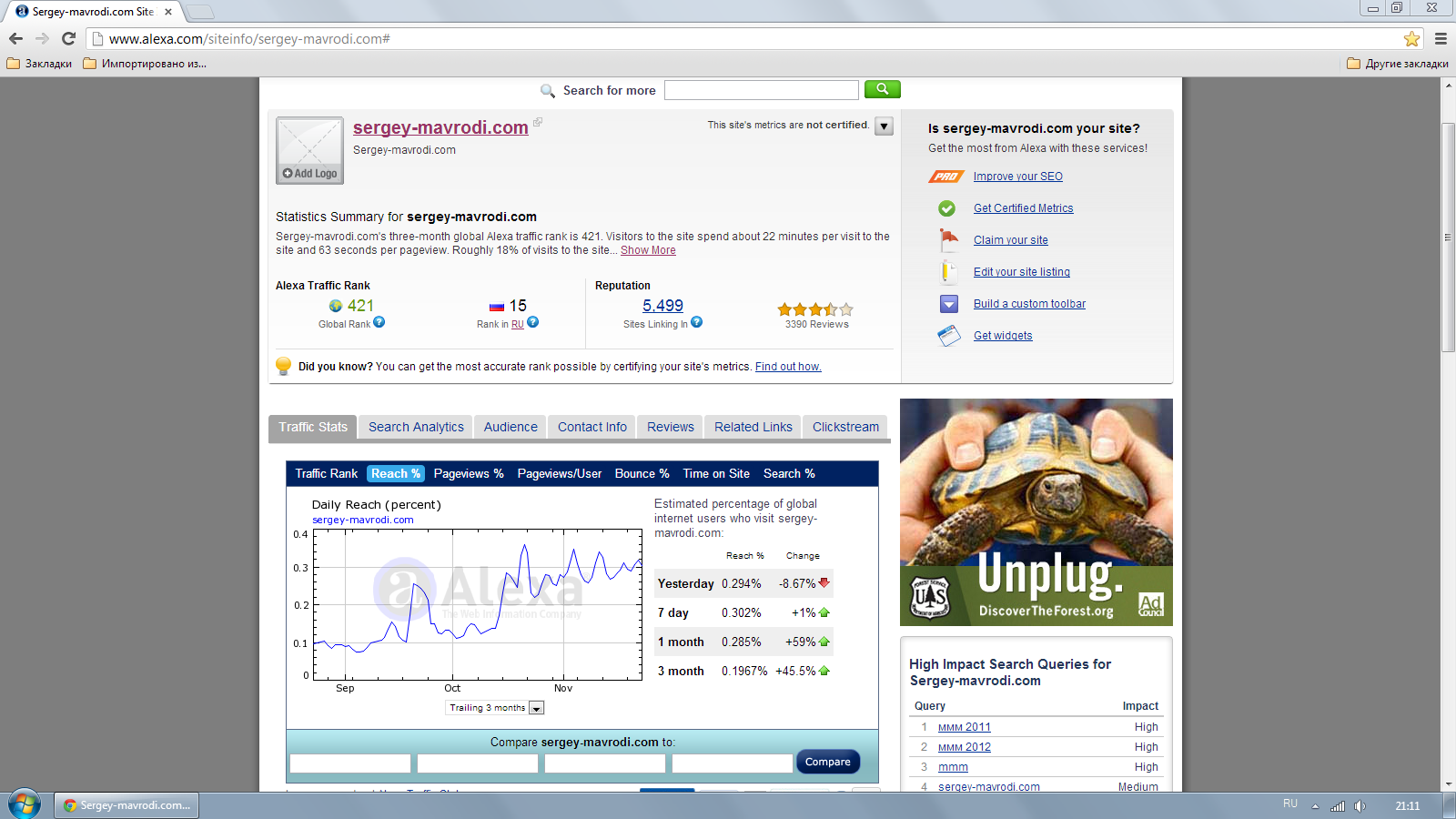Select the Search % chart option
1456x819 pixels.
[x=789, y=473]
